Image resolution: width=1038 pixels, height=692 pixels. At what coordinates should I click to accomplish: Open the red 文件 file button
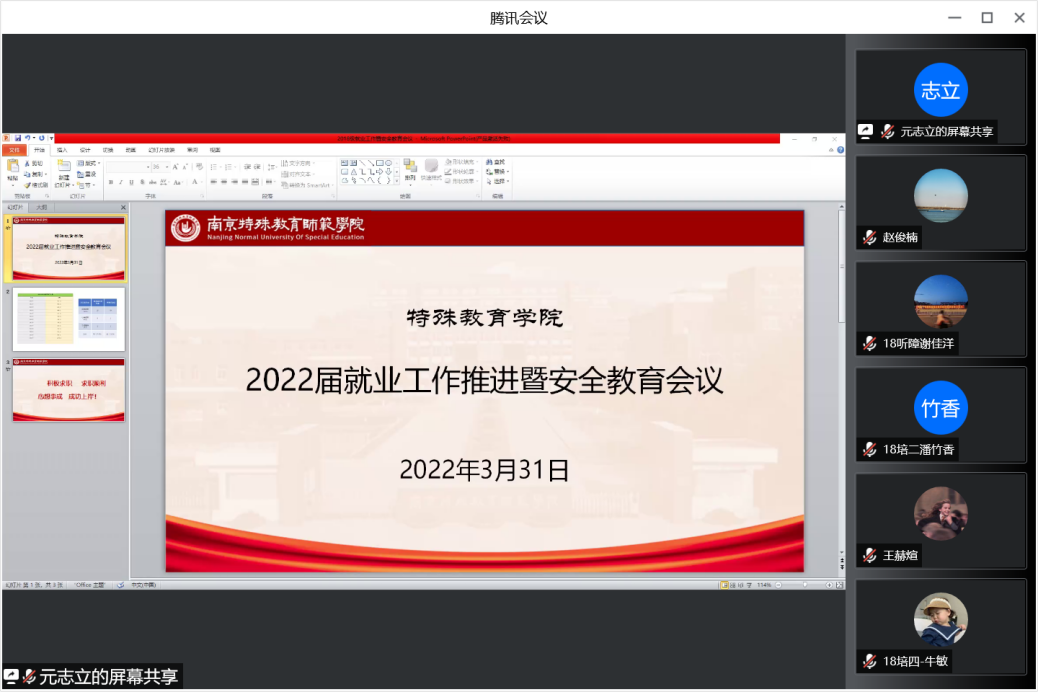pyautogui.click(x=14, y=149)
